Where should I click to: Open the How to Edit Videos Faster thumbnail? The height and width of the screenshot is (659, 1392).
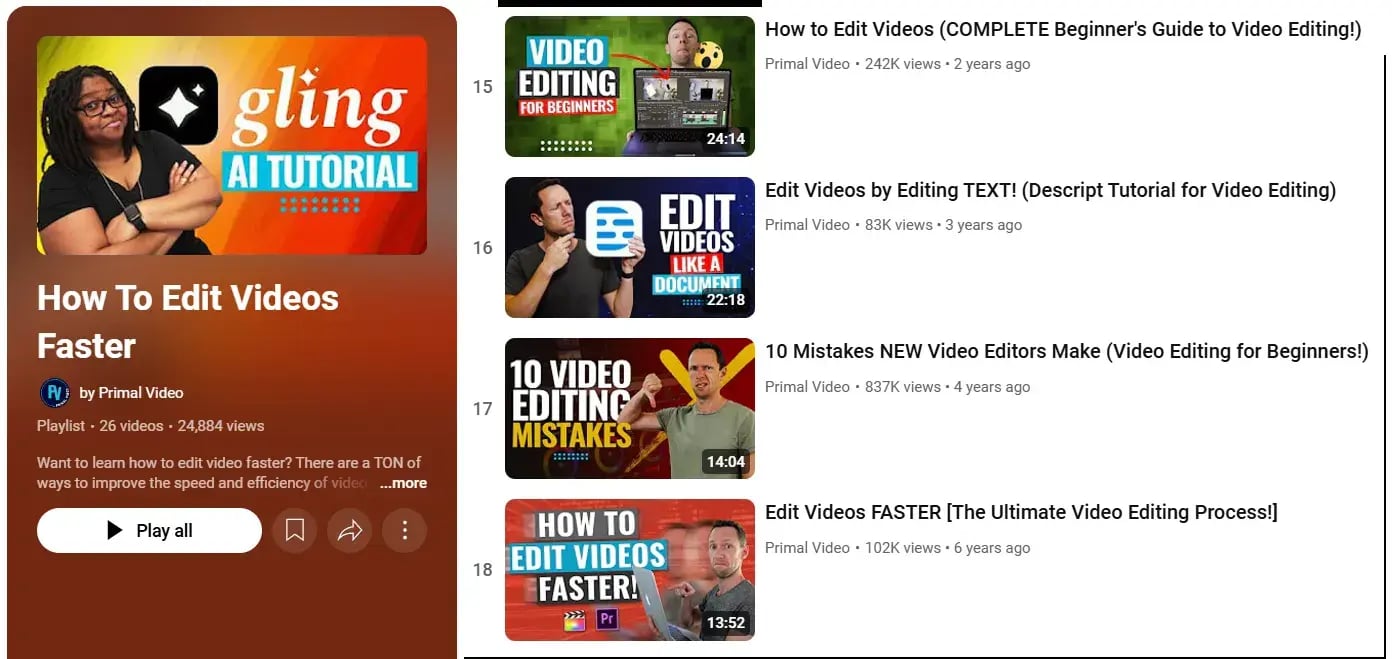[629, 570]
